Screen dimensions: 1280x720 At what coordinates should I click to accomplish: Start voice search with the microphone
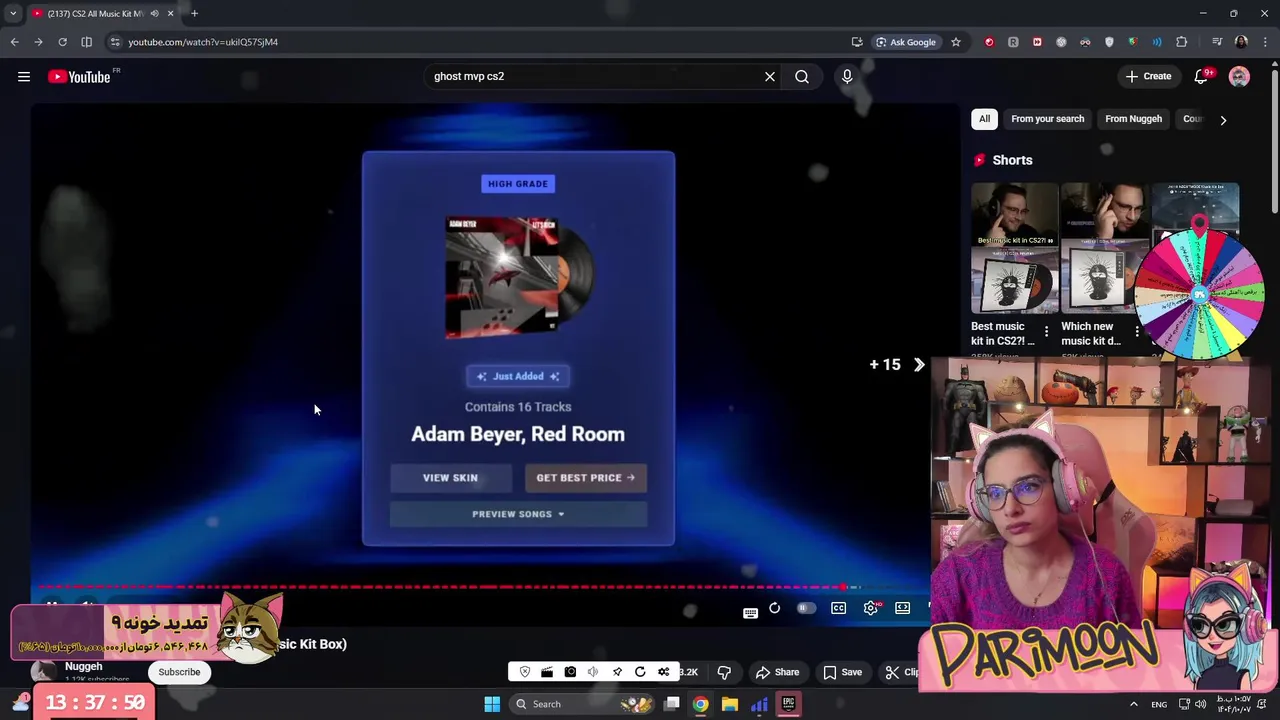(x=847, y=76)
